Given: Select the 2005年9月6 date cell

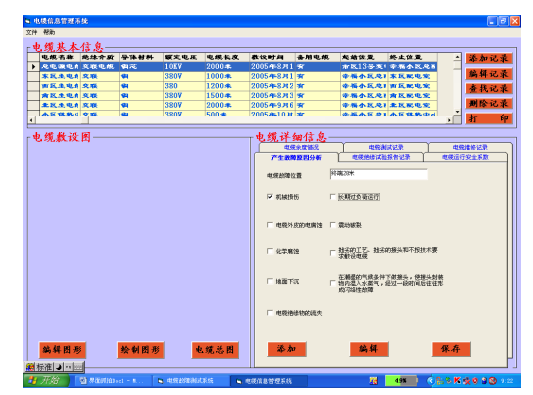Looking at the screenshot, I should point(272,105).
